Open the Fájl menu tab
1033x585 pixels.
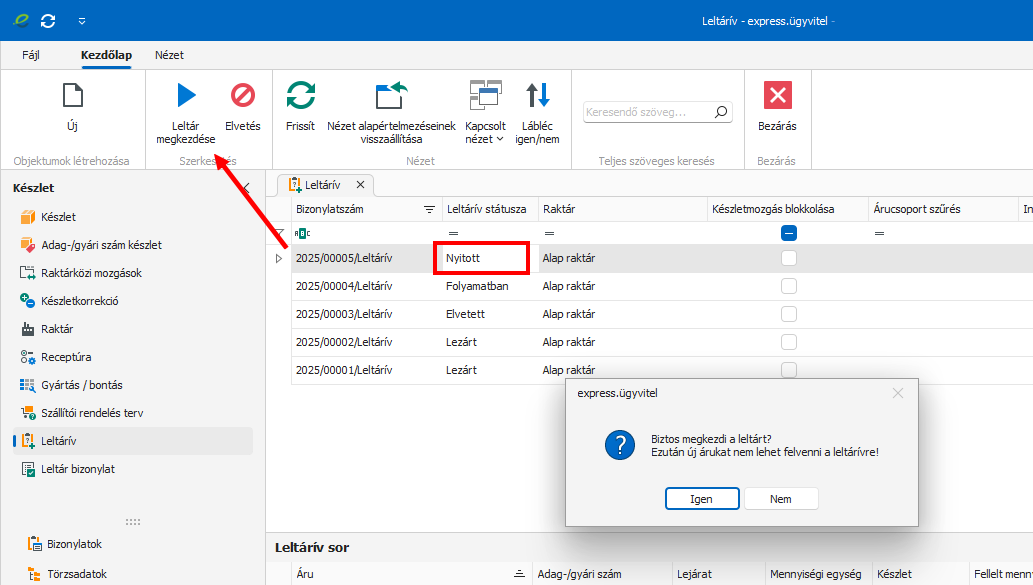click(31, 55)
